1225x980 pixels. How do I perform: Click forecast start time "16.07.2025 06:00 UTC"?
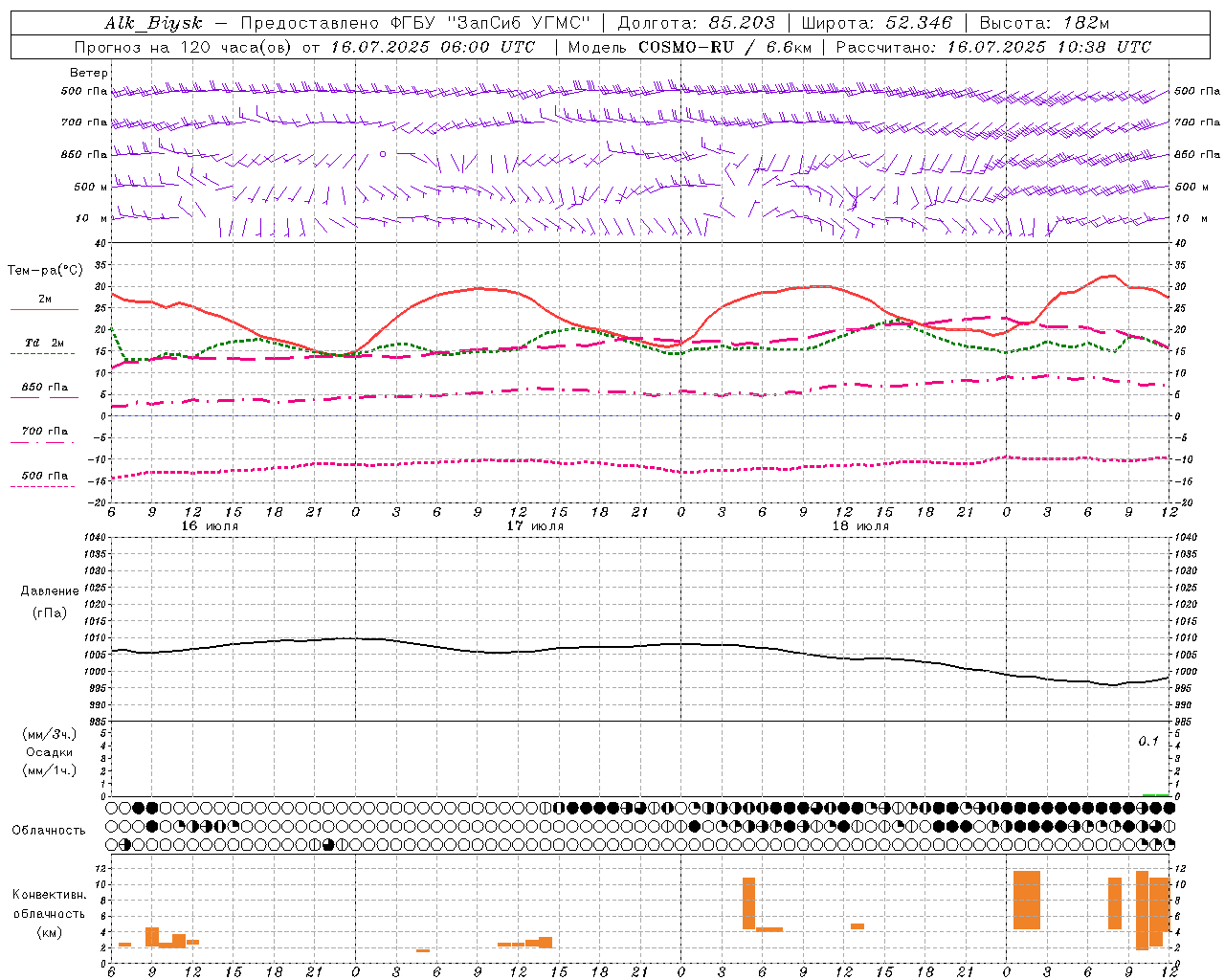(433, 47)
